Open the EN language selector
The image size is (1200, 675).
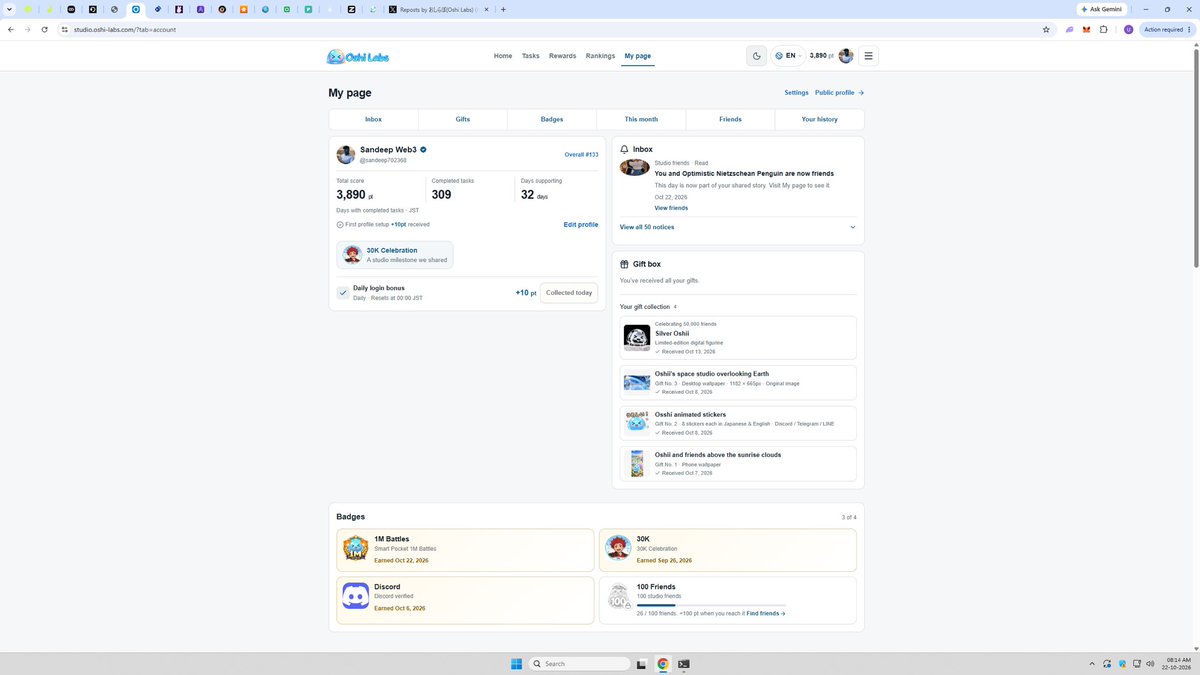789,56
